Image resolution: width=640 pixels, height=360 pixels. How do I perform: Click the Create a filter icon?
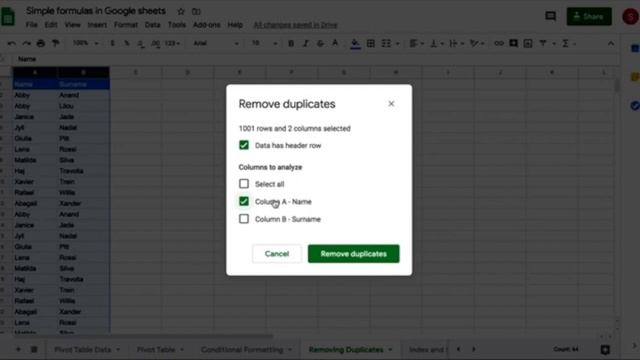tap(543, 43)
